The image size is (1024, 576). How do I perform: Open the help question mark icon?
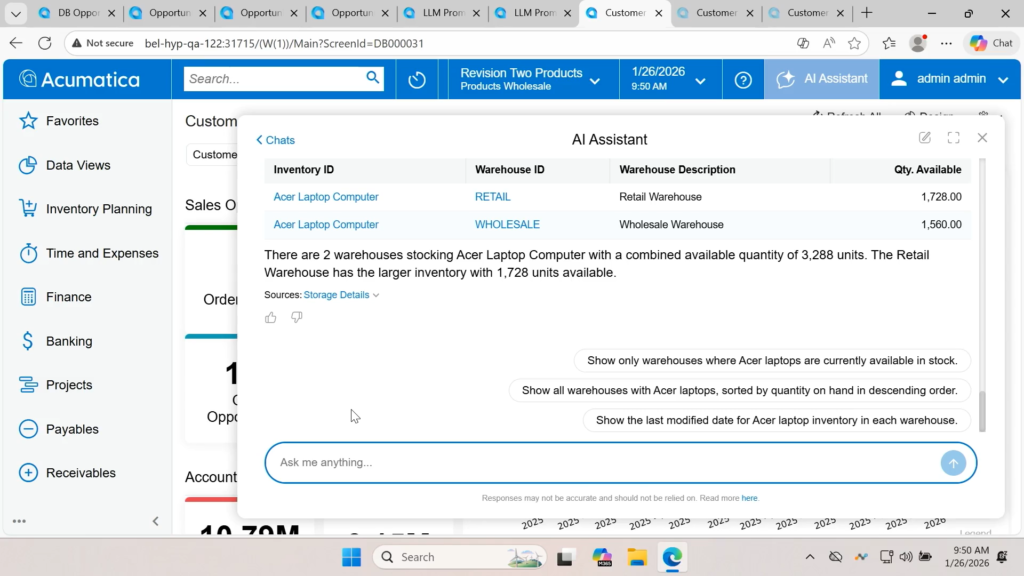(x=743, y=80)
